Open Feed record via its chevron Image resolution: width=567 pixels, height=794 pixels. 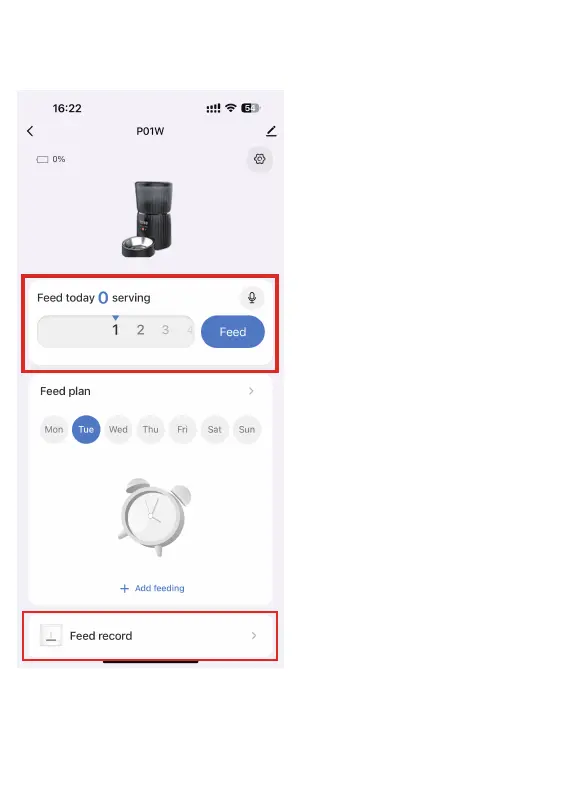click(254, 636)
